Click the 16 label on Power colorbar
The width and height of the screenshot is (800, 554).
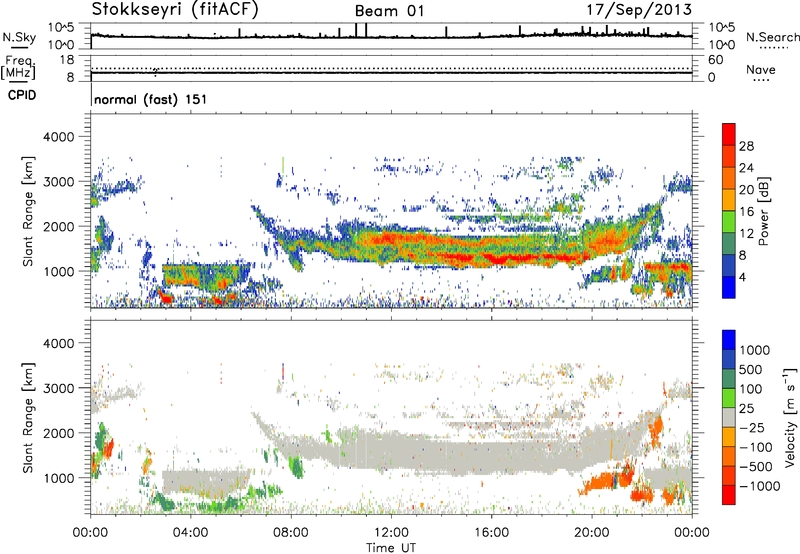point(746,212)
